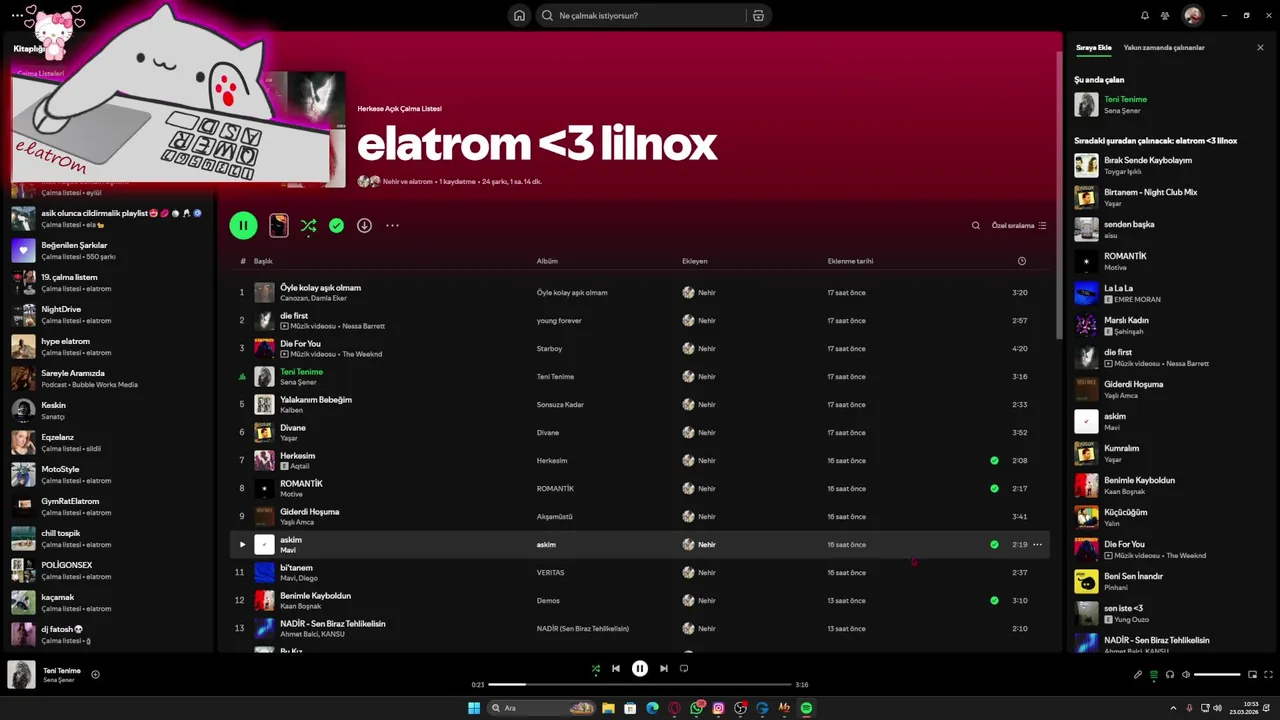Open Öyle kolay aşık olmam album link
The image size is (1280, 720).
click(x=572, y=292)
